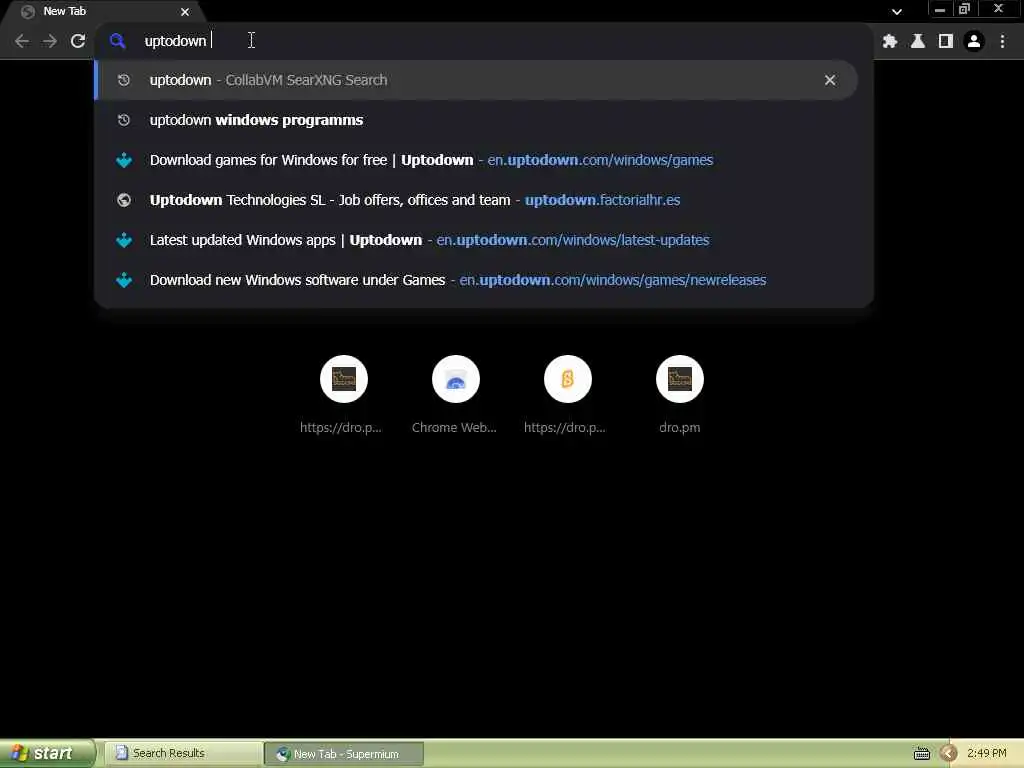Choose the 'uptodown windows programms' suggestion

tap(477, 120)
